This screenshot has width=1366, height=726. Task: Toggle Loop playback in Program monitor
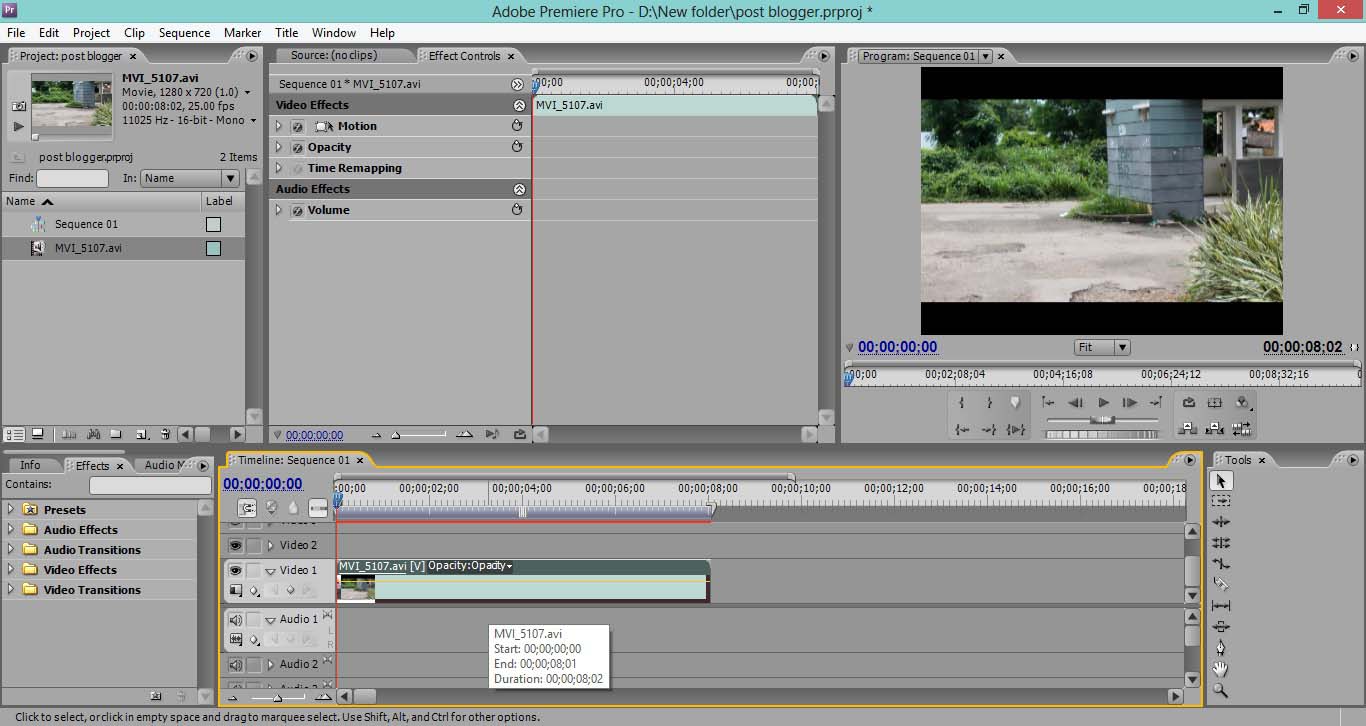pos(1188,403)
